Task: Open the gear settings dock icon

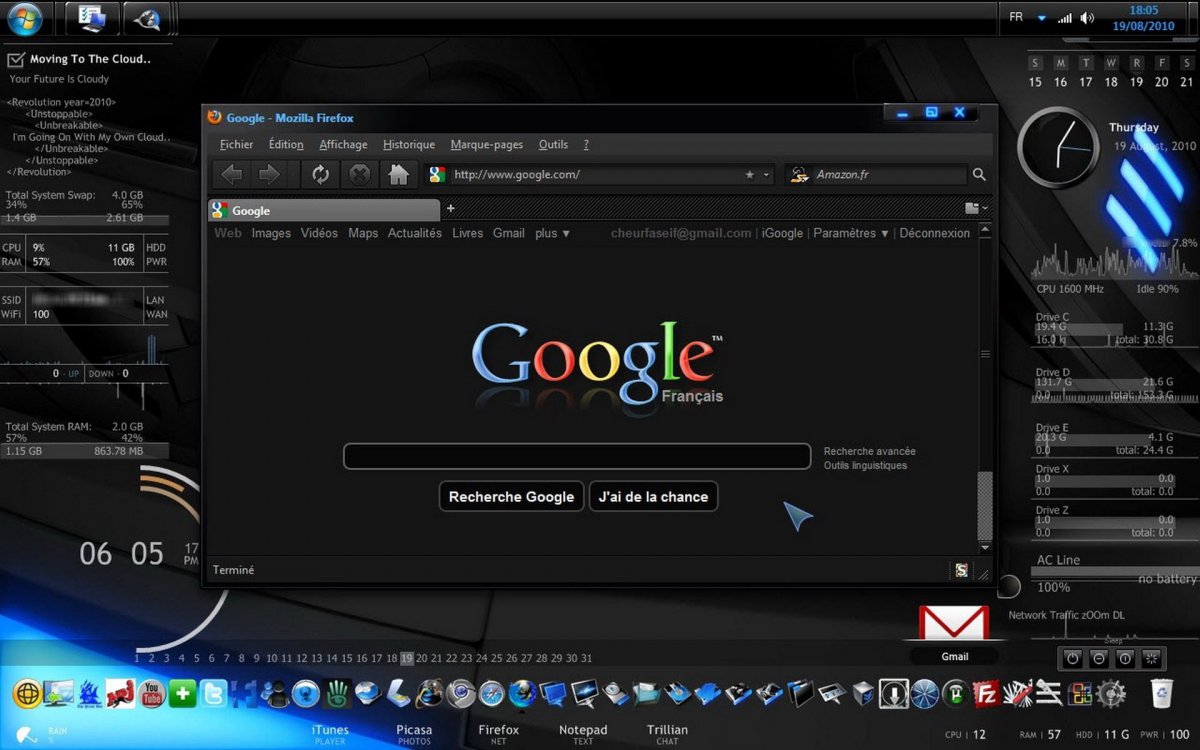Action: pyautogui.click(x=1111, y=693)
